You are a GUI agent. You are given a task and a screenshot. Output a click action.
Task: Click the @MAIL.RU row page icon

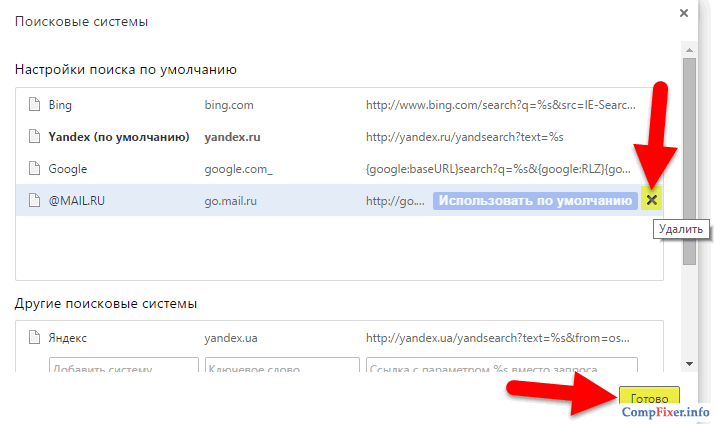pyautogui.click(x=34, y=200)
